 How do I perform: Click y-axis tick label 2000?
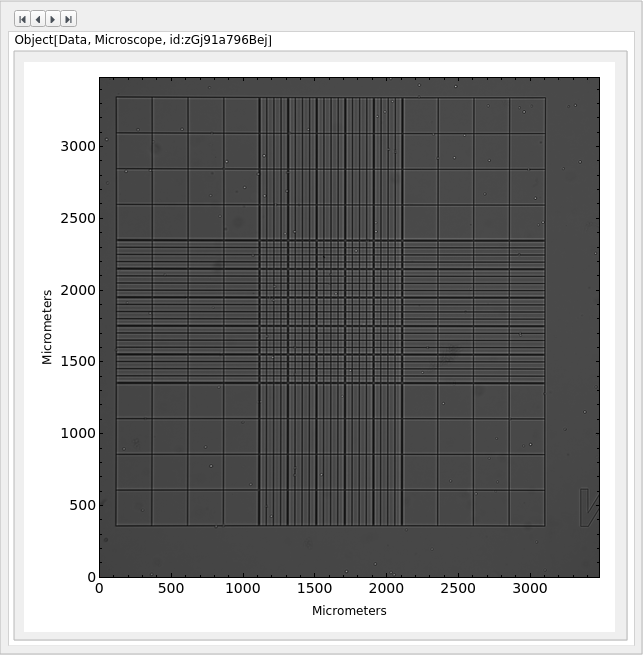tap(77, 290)
